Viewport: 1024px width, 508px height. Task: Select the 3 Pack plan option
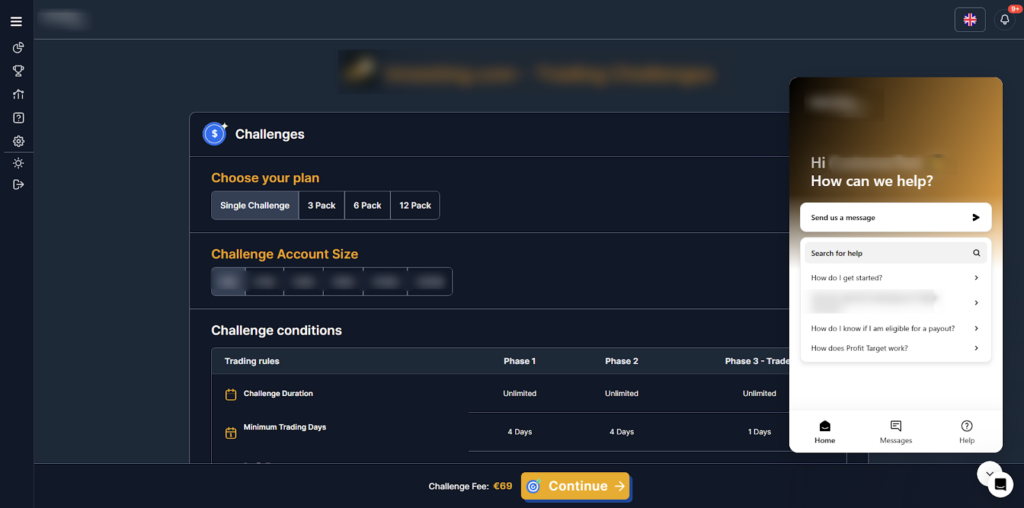point(321,205)
